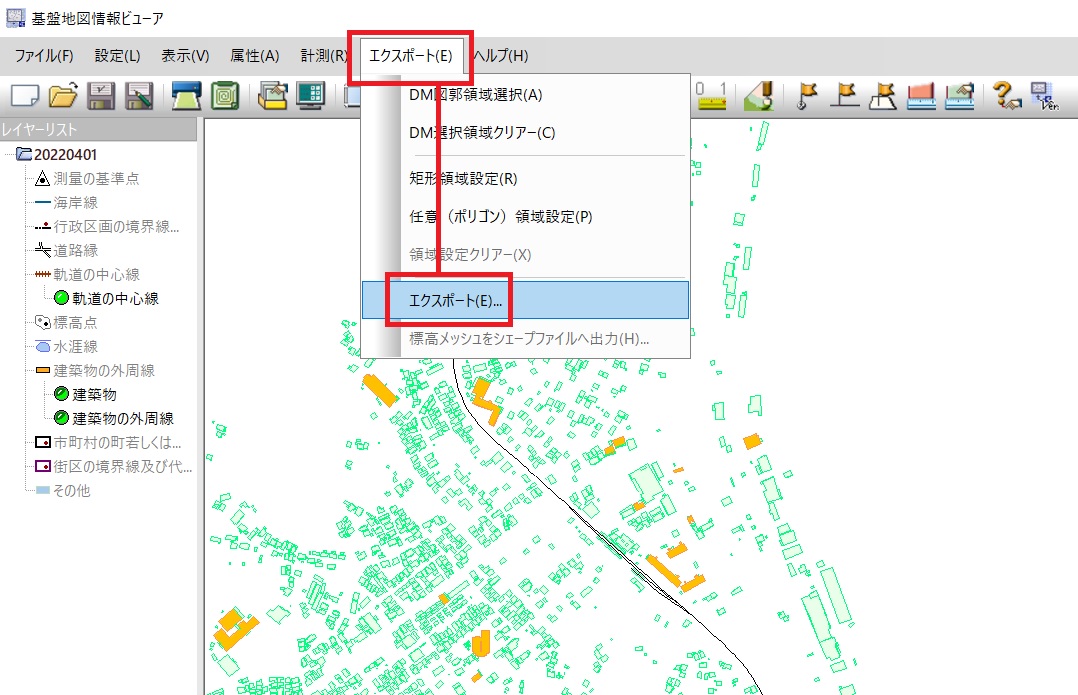Click the floppy disk with pencil icon
The width and height of the screenshot is (1078, 695).
click(x=139, y=96)
